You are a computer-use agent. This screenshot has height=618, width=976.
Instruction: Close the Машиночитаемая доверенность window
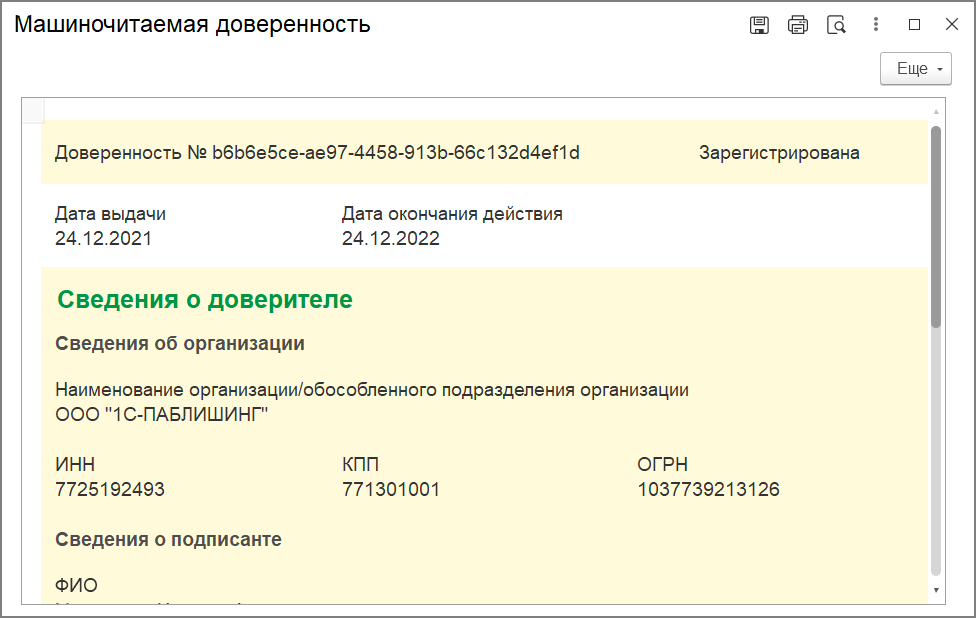coord(951,25)
